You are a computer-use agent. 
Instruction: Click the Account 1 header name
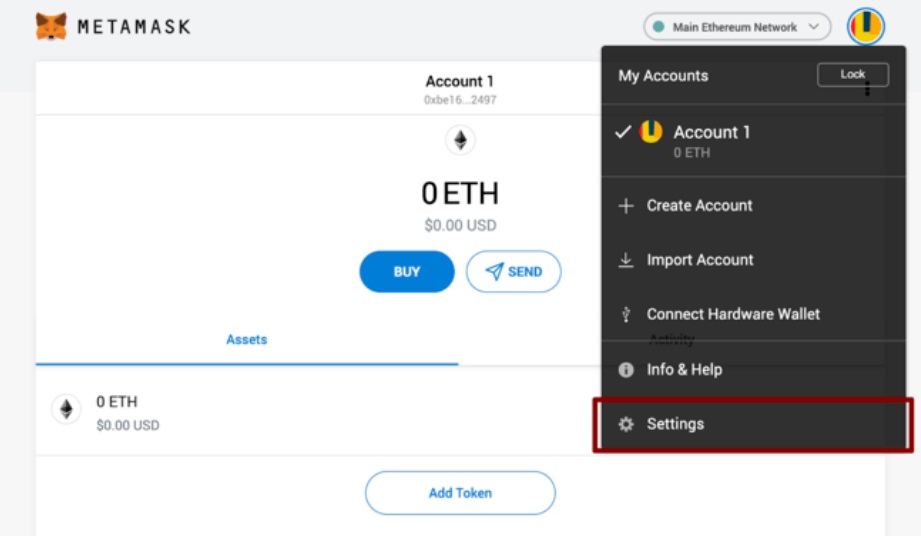(x=459, y=81)
